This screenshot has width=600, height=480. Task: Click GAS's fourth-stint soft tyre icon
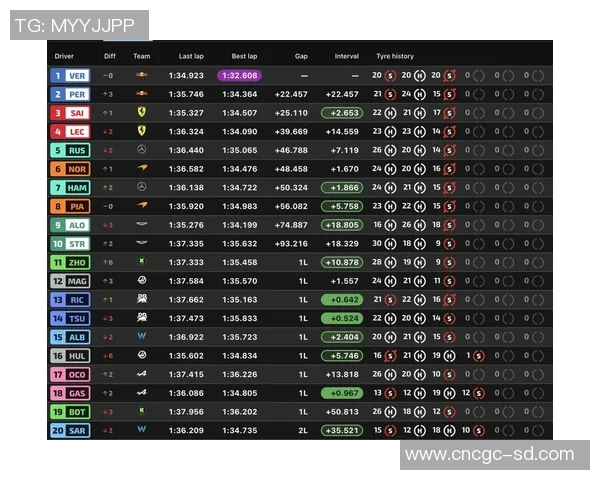pyautogui.click(x=478, y=393)
